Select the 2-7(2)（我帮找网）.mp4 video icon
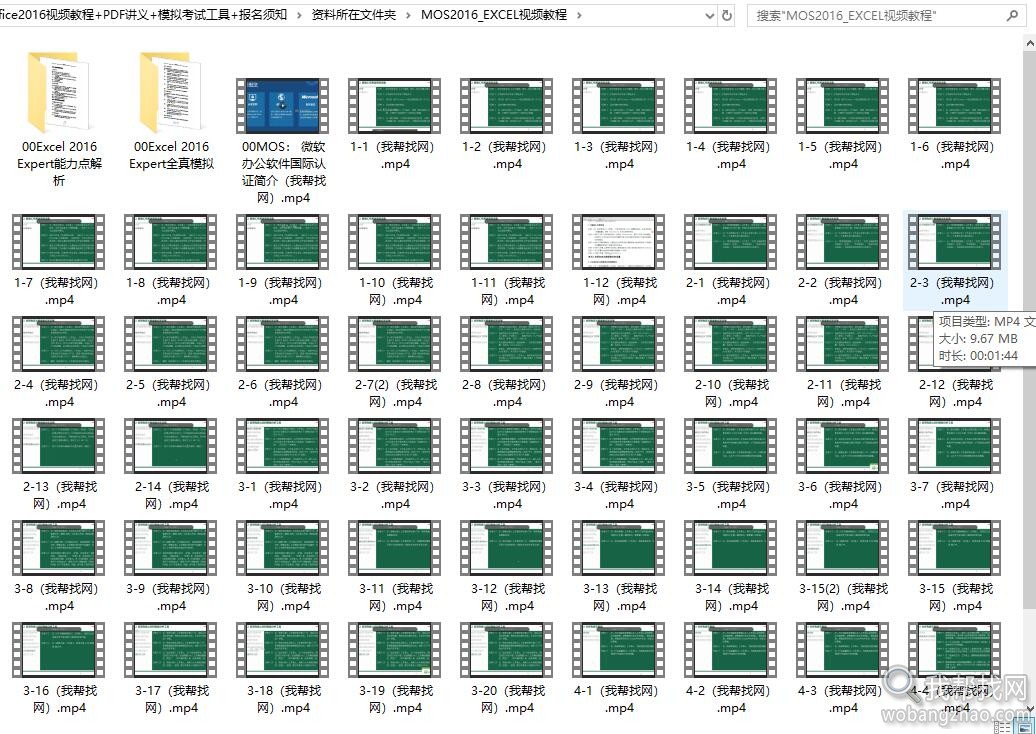This screenshot has width=1036, height=734. [395, 344]
